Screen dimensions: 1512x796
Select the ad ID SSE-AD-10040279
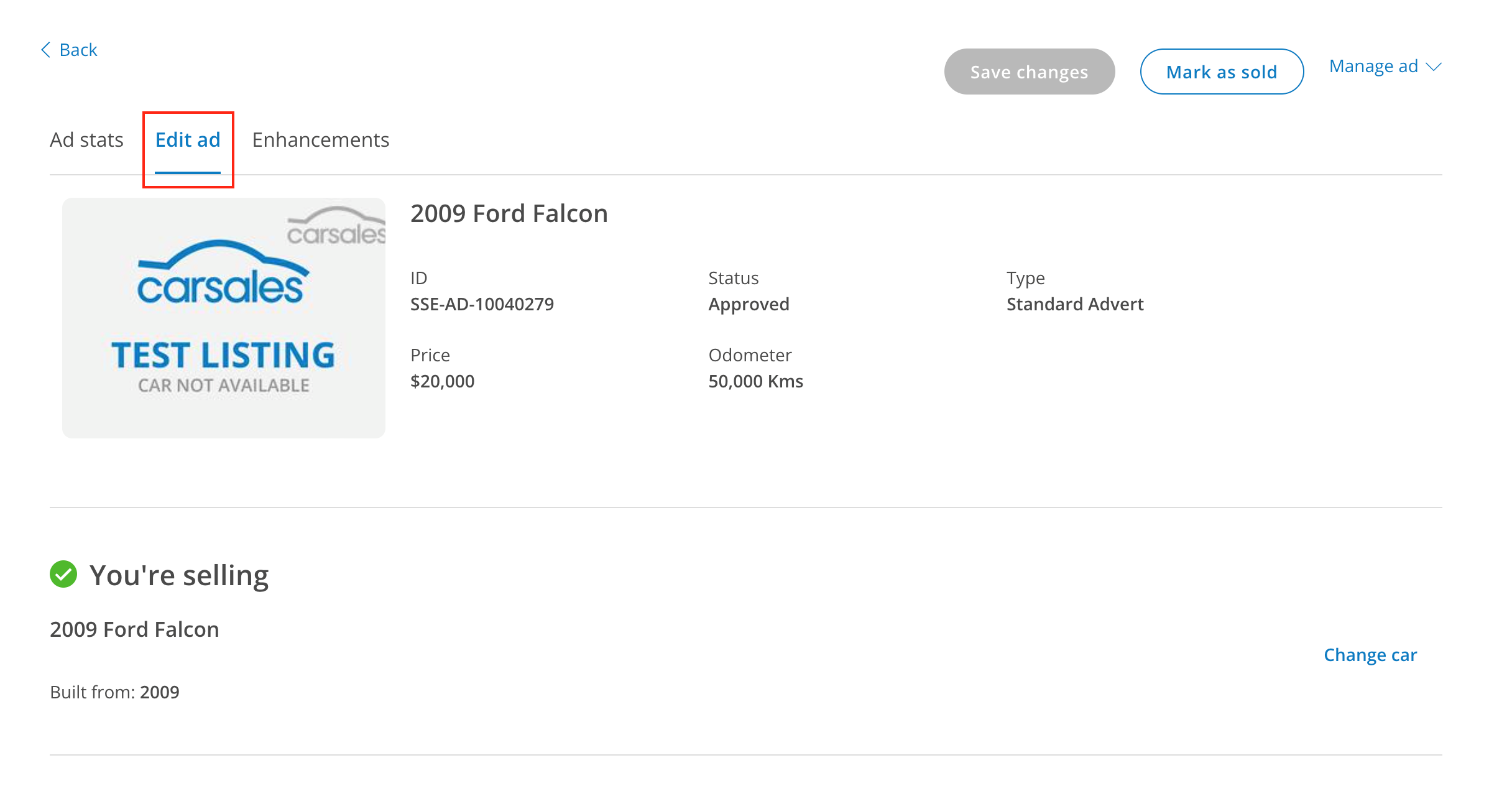(x=482, y=304)
